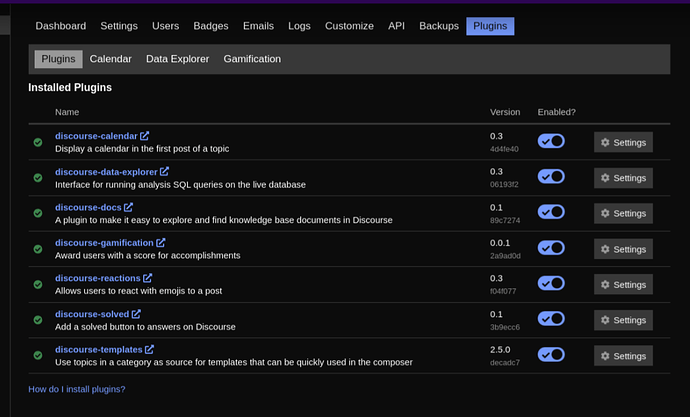Click version number '2.5.0'
Screen dimensions: 690x417
[500, 349]
